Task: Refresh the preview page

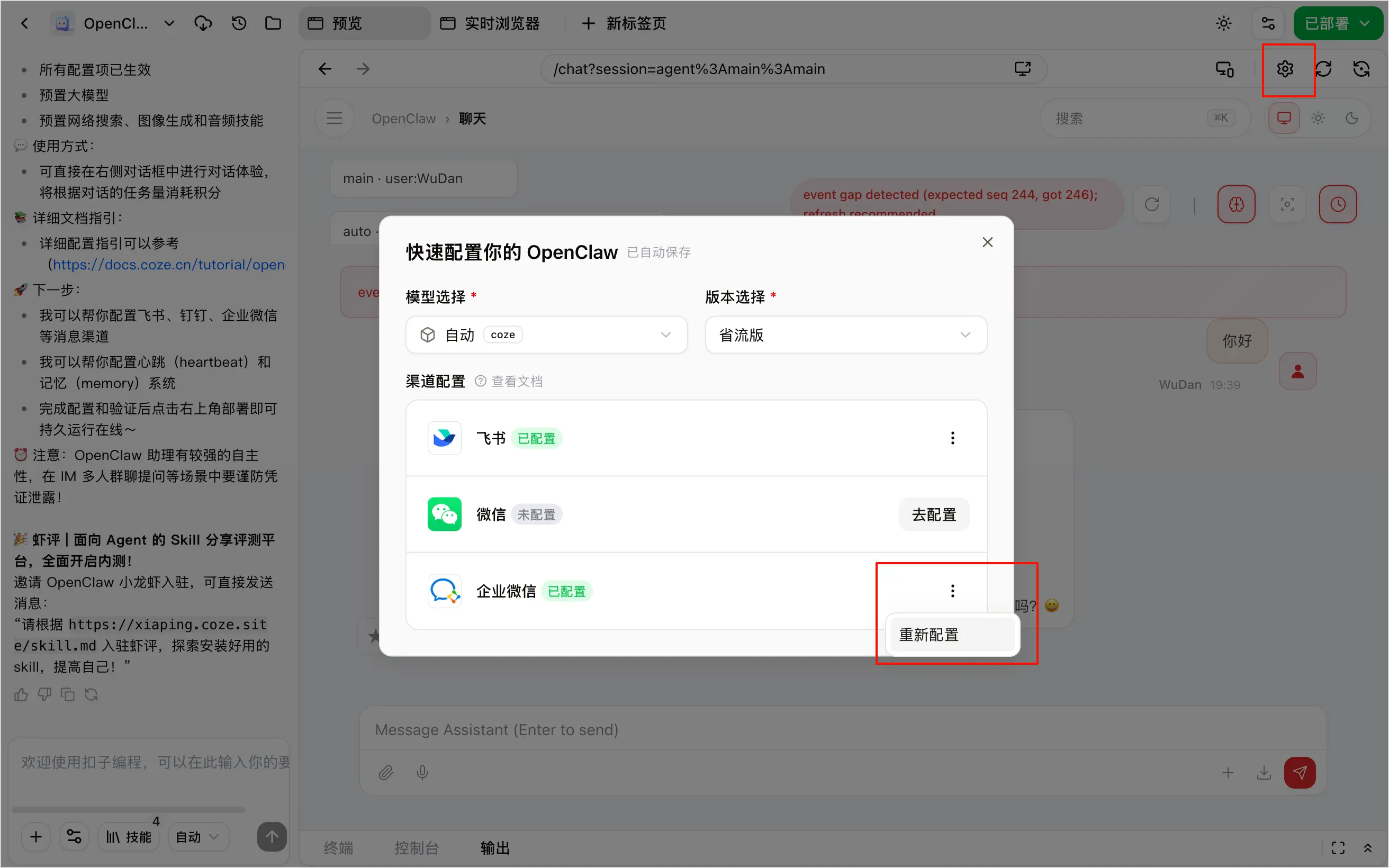Action: point(1323,69)
